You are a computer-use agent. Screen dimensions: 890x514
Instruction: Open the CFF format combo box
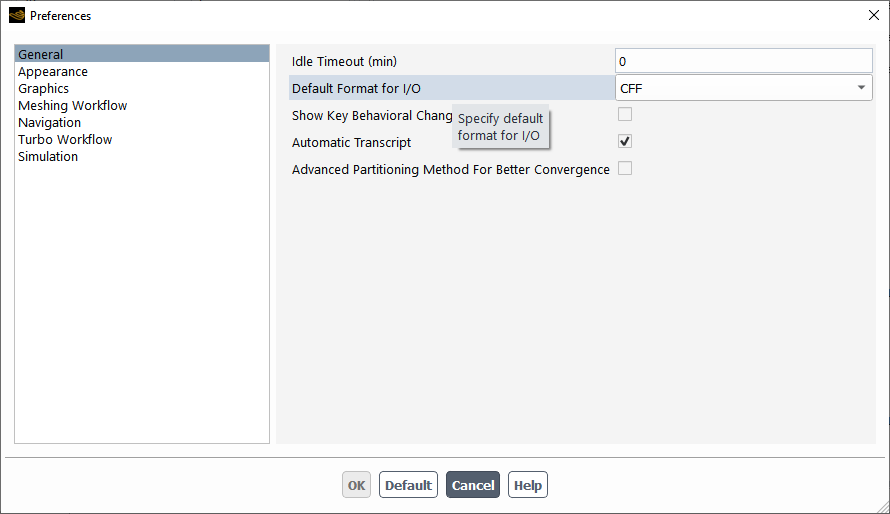point(744,88)
